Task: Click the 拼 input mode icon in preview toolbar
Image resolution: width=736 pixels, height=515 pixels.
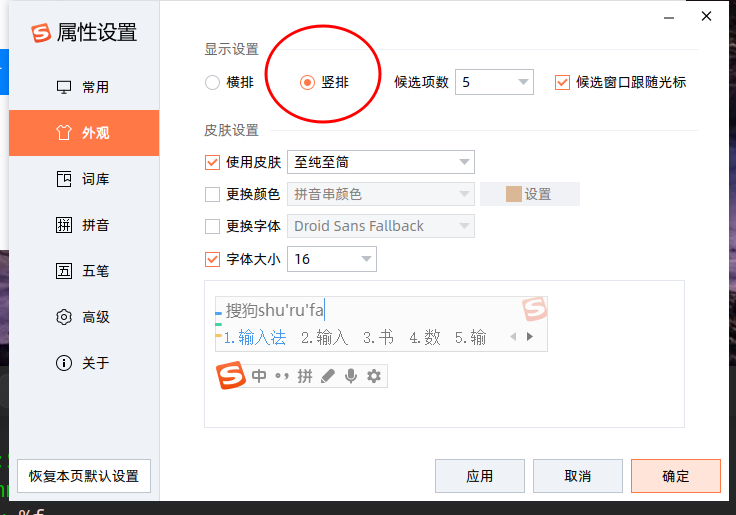Action: [x=305, y=376]
